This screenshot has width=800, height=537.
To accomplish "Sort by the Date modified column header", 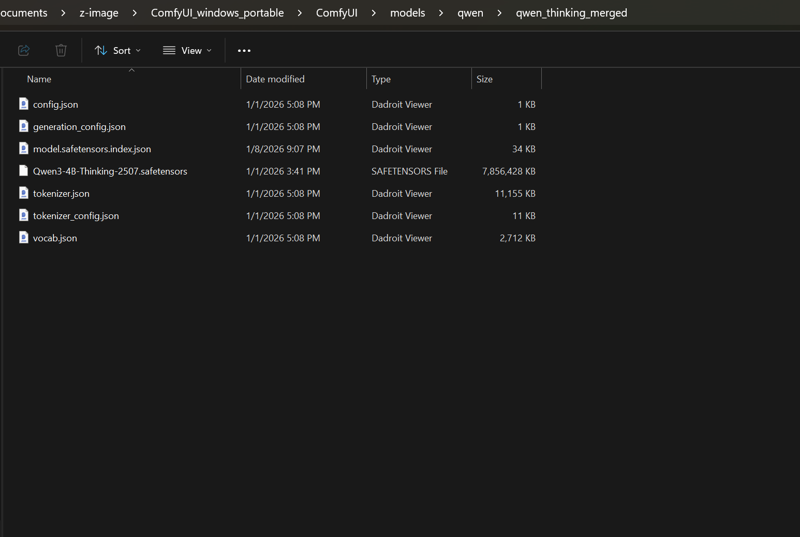I will 275,79.
